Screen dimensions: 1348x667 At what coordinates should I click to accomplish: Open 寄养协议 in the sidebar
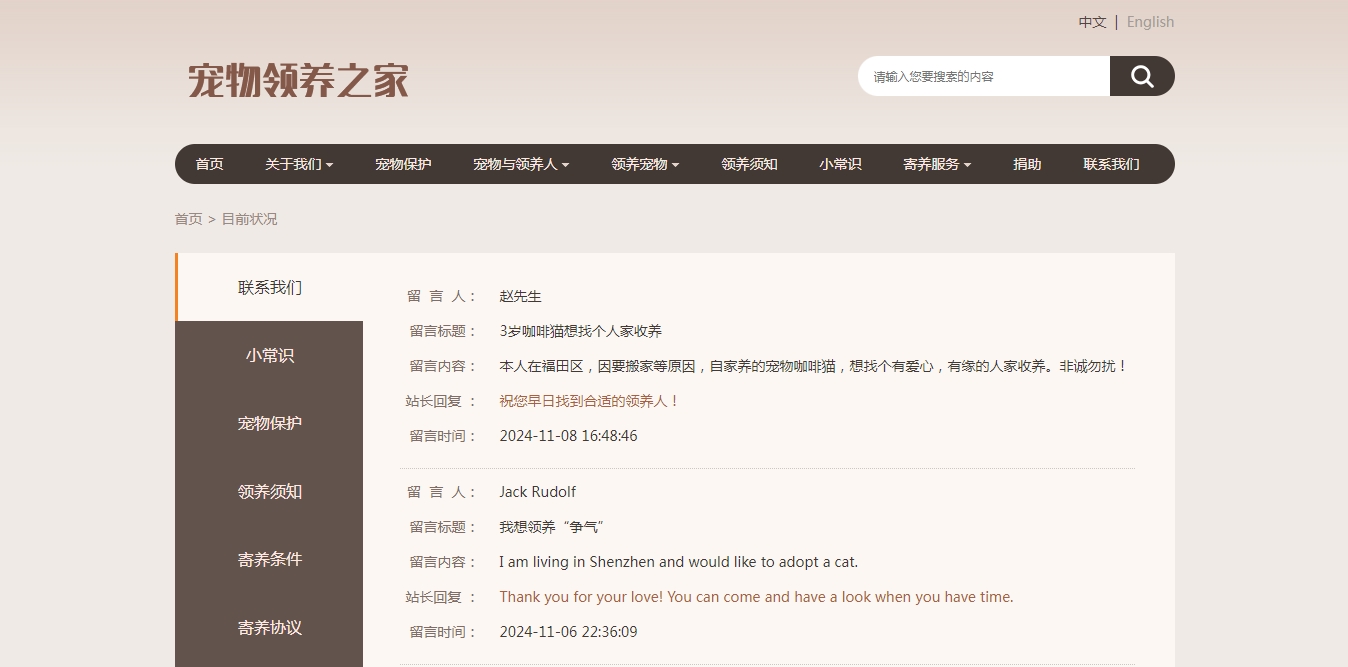coord(270,627)
